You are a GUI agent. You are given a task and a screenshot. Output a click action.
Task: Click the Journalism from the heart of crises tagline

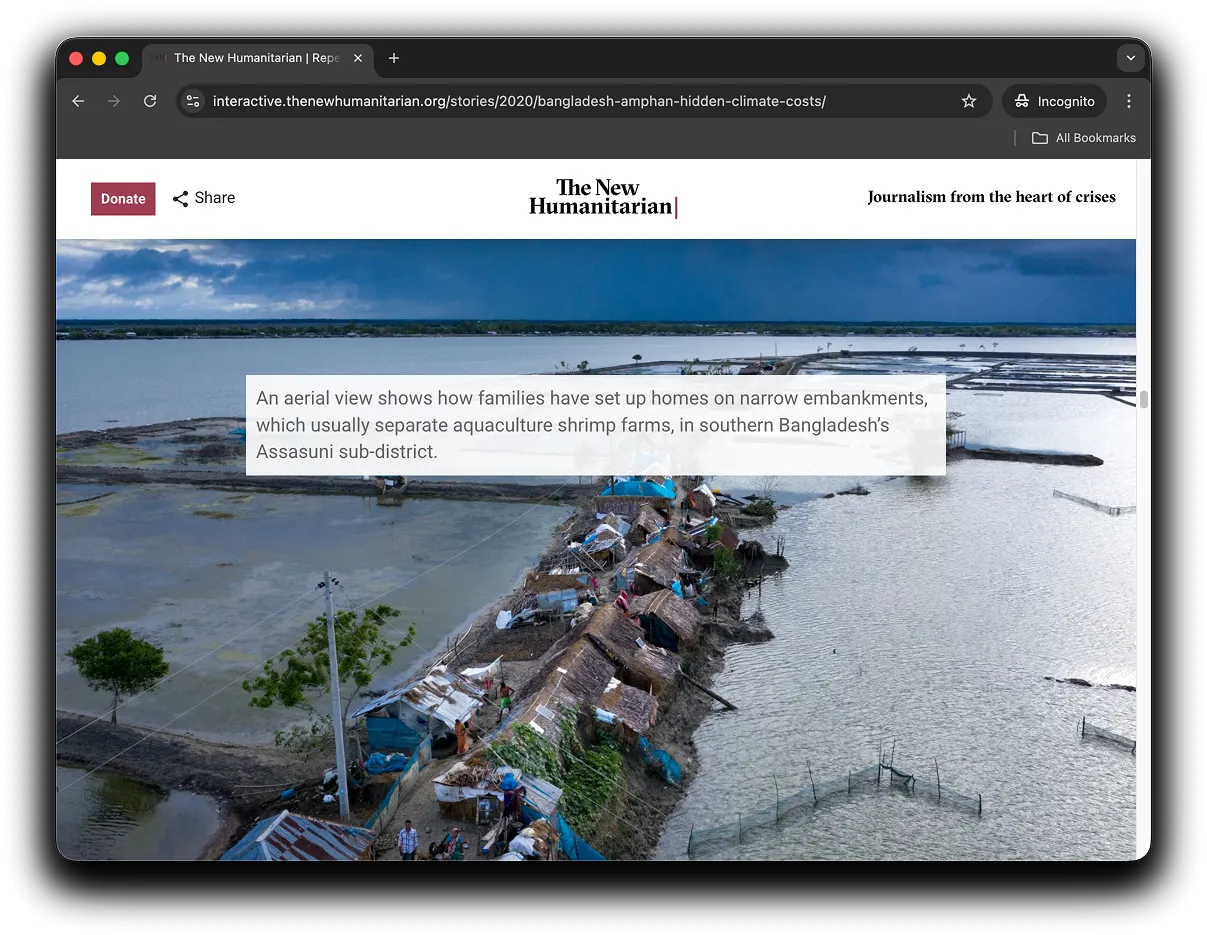point(991,197)
